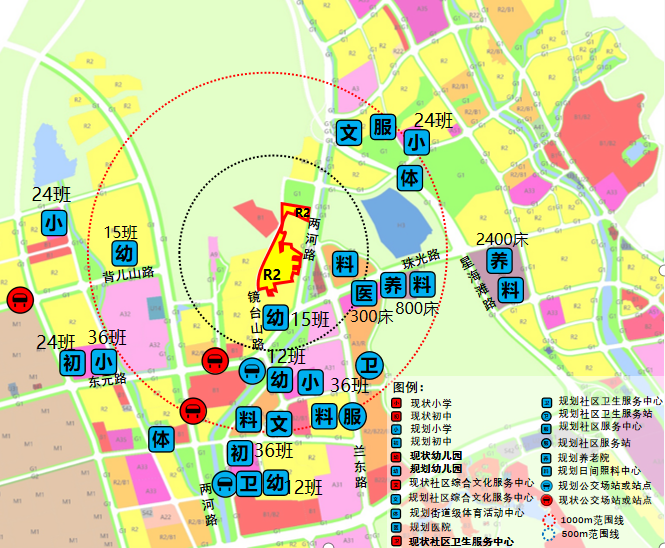Viewport: 665px width, 548px height.
Task: Select the red bus icon at left edge
Action: click(x=18, y=299)
